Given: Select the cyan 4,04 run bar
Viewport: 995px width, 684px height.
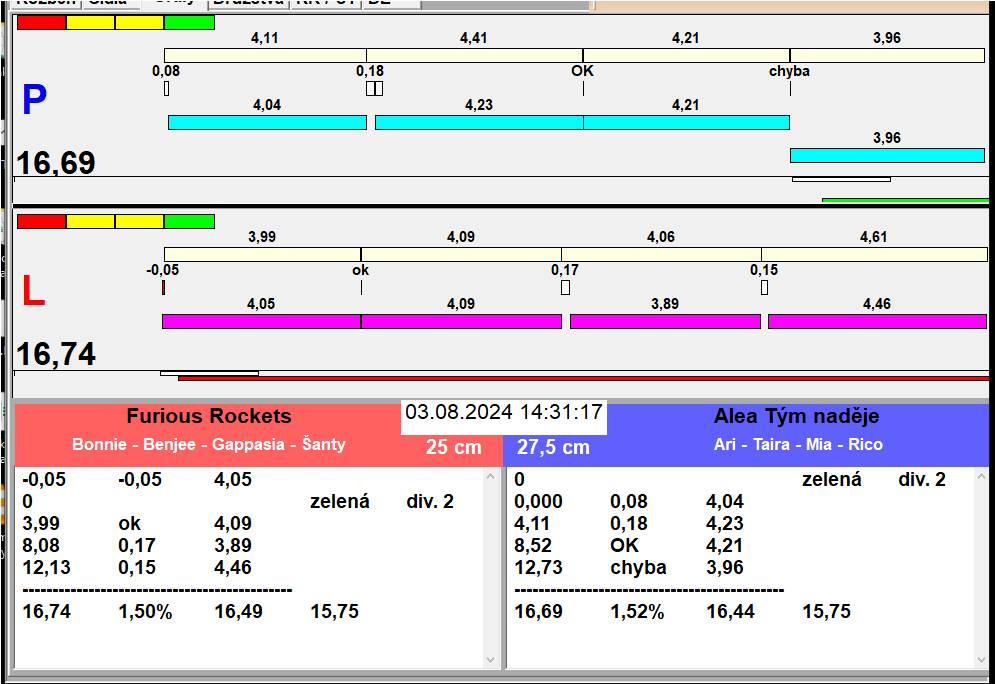Looking at the screenshot, I should point(267,122).
